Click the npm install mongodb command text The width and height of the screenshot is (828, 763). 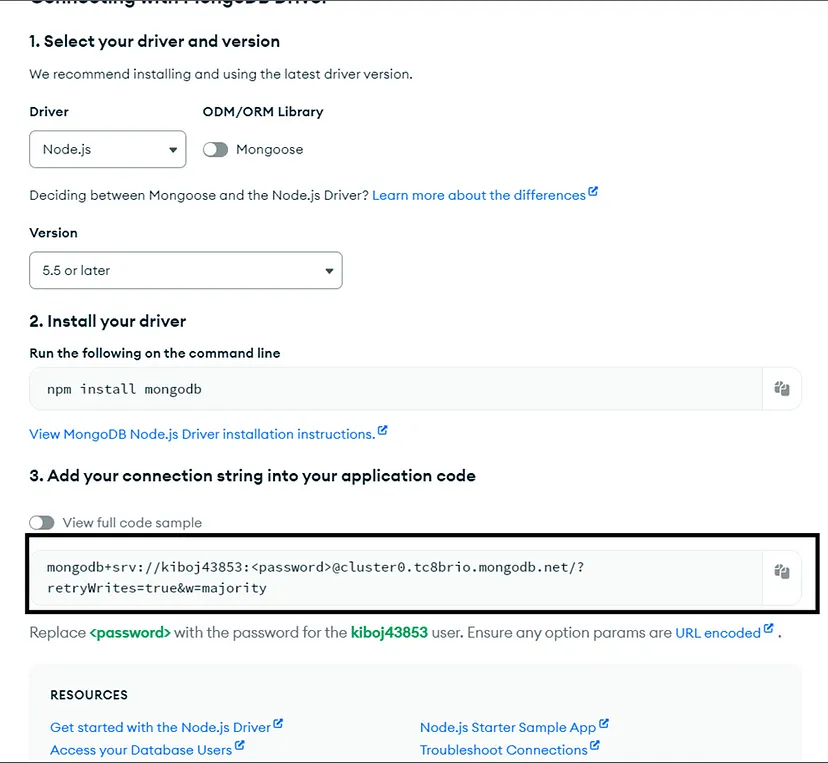click(124, 389)
